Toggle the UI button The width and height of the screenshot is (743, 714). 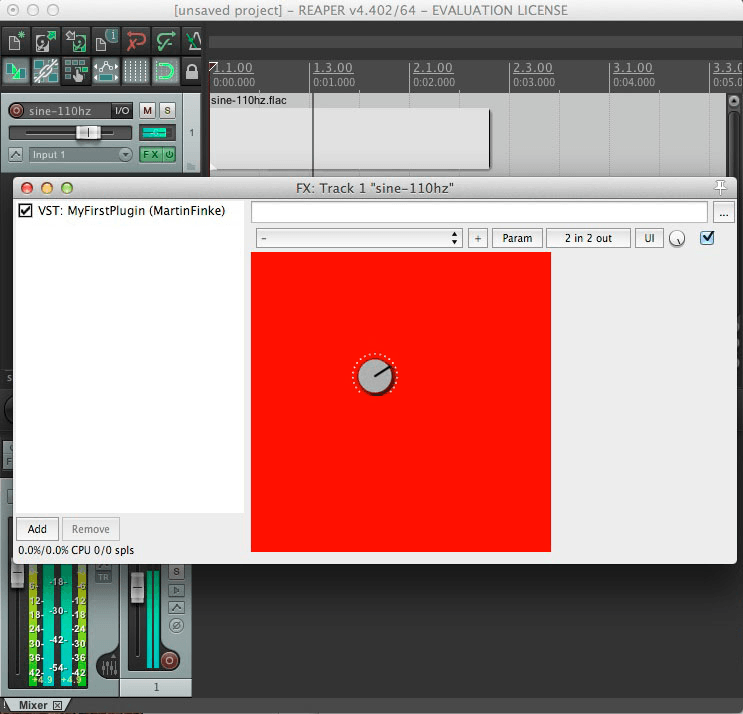[649, 238]
